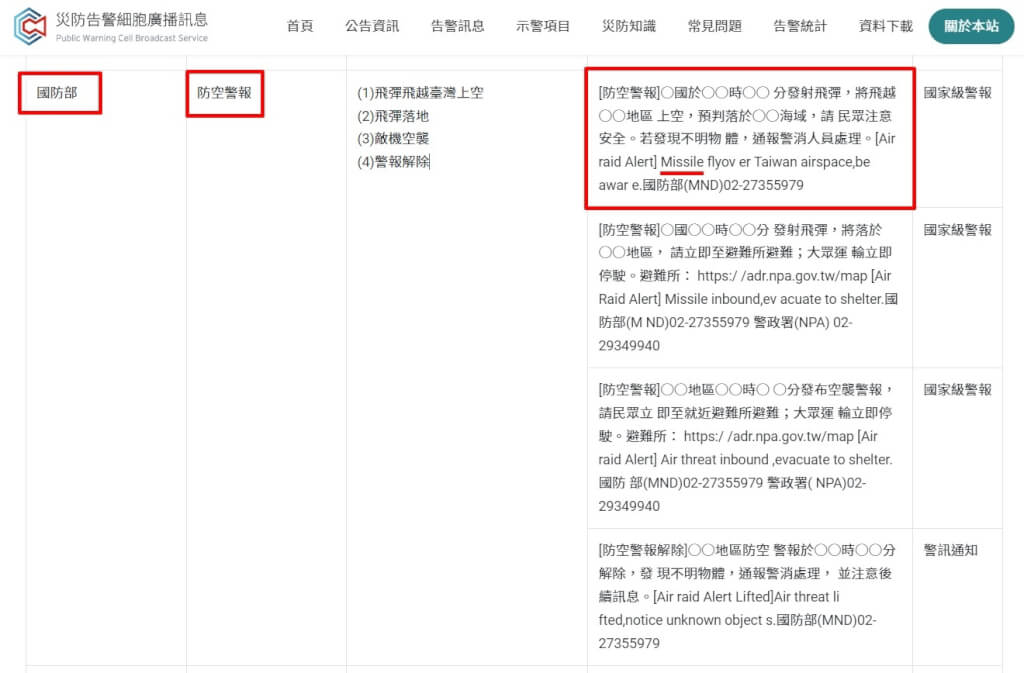The height and width of the screenshot is (673, 1024).
Task: Click the first 國家級警報 label
Action: (x=957, y=93)
